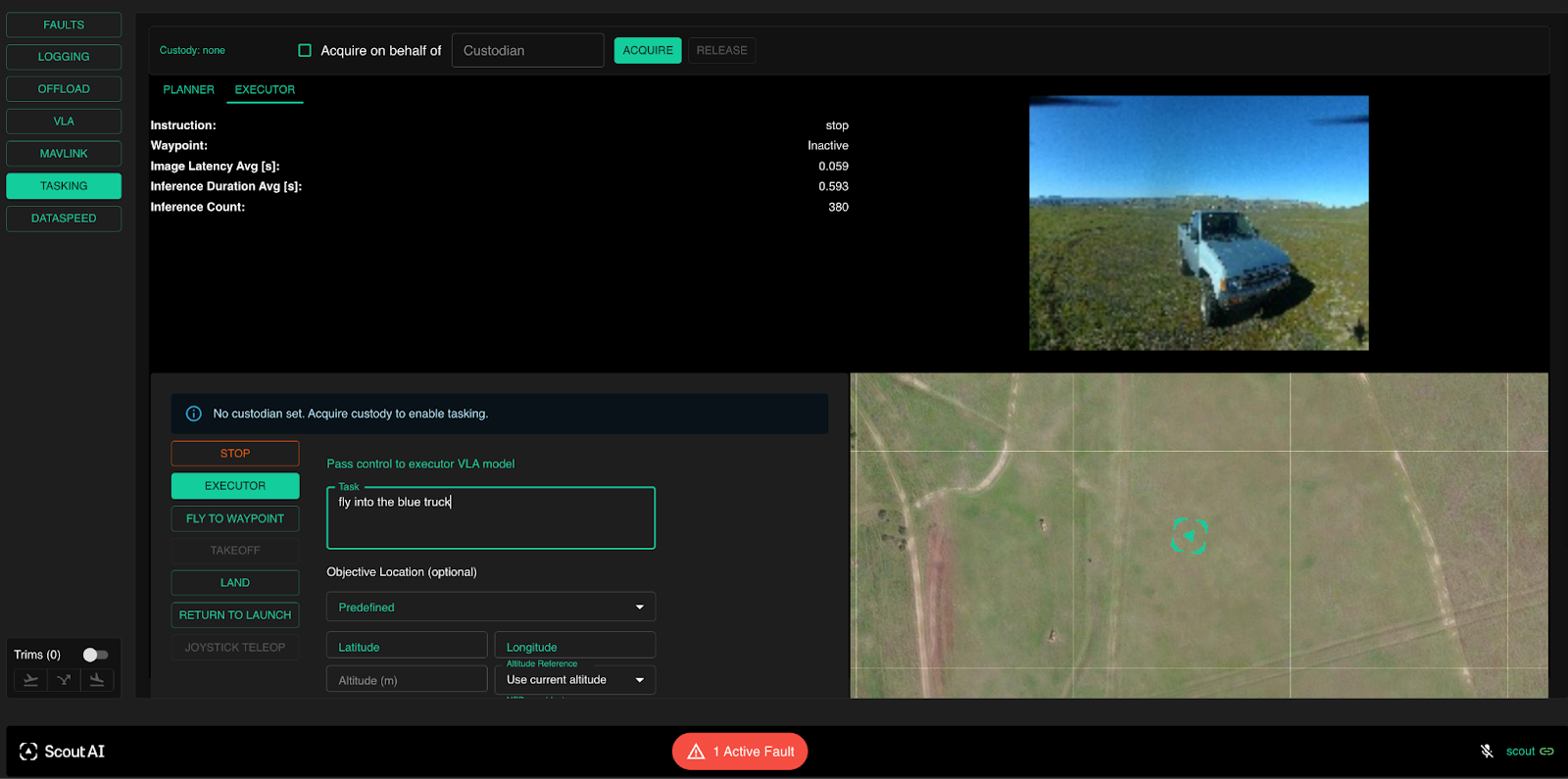
Task: Click the drone position marker on map
Action: [x=1189, y=536]
